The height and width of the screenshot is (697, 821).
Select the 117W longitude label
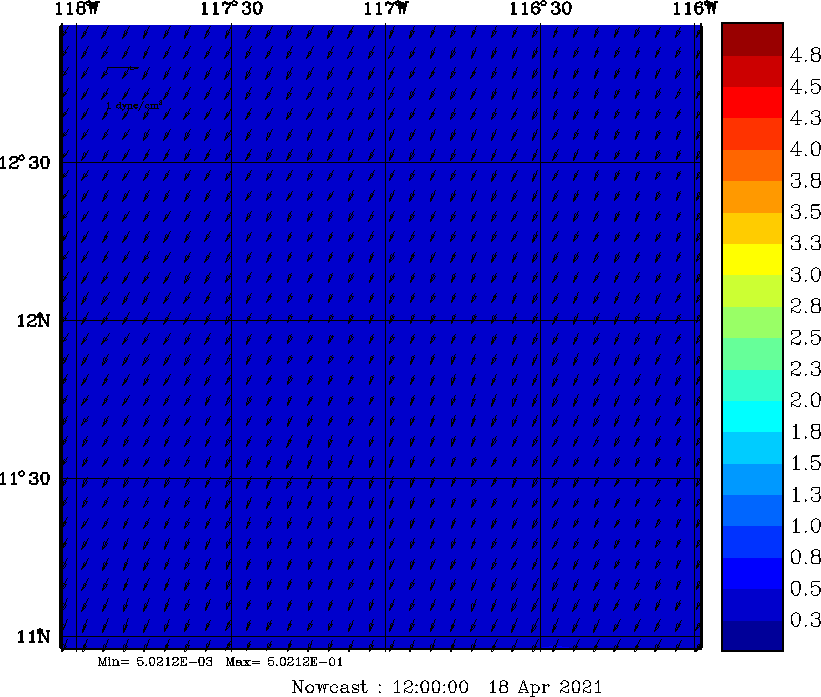pyautogui.click(x=386, y=9)
